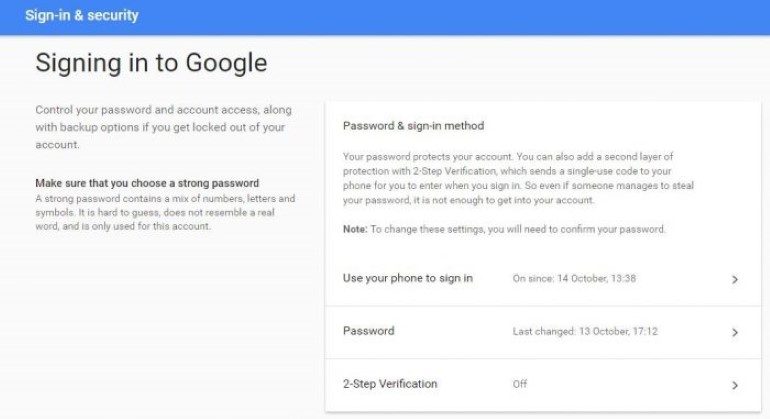Expand the 'Use your phone to sign in' chevron
The image size is (770, 419).
[x=735, y=279]
